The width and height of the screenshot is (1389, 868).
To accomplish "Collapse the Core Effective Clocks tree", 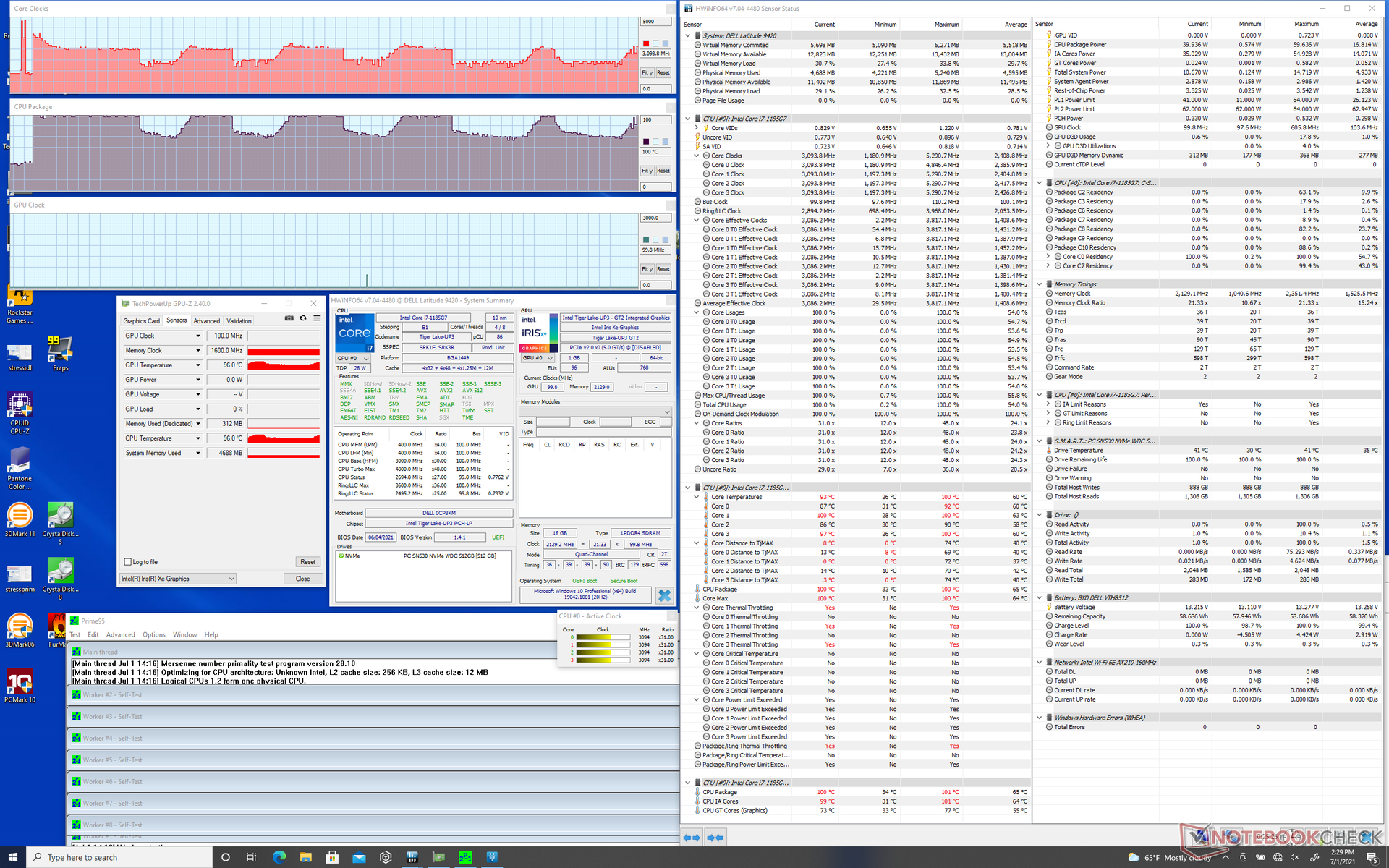I will (697, 221).
